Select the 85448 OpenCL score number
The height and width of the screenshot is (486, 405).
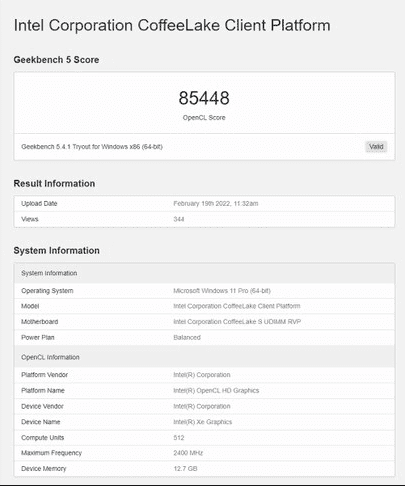pos(204,98)
